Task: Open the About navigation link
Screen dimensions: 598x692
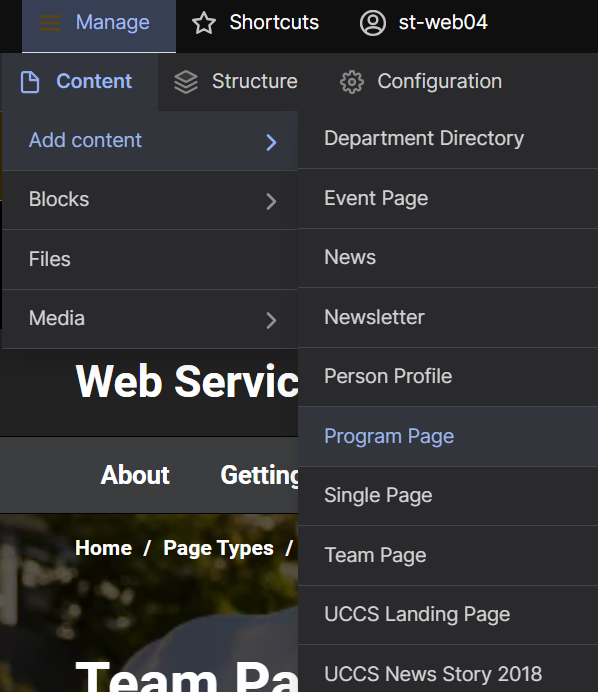Action: [135, 475]
